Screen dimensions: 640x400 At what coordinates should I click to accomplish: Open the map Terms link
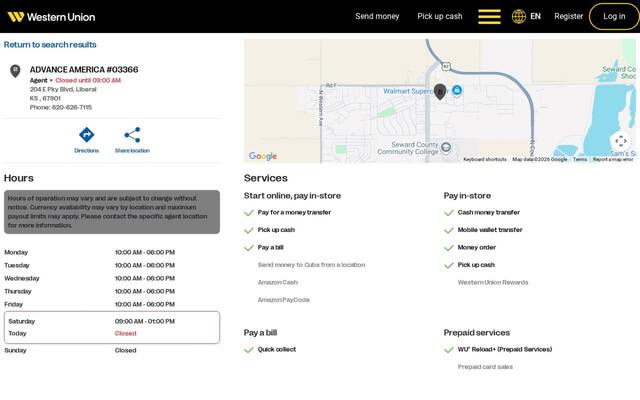pos(580,159)
